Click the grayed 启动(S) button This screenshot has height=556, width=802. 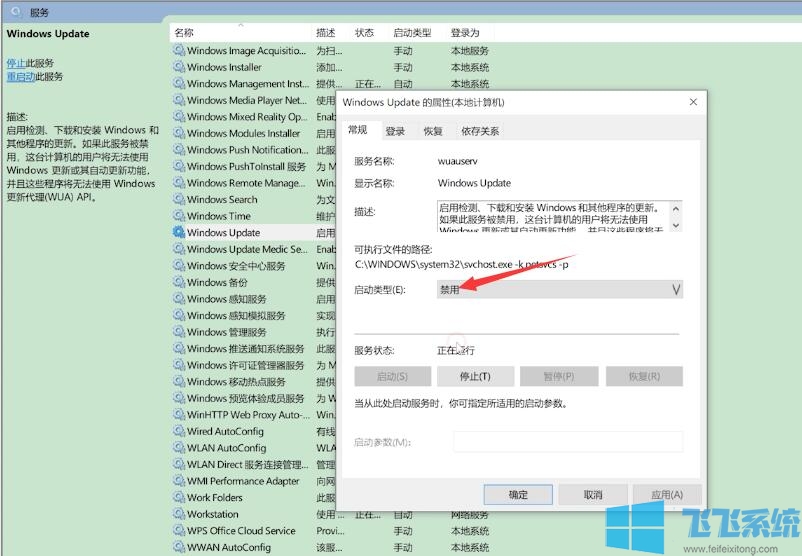pos(392,376)
